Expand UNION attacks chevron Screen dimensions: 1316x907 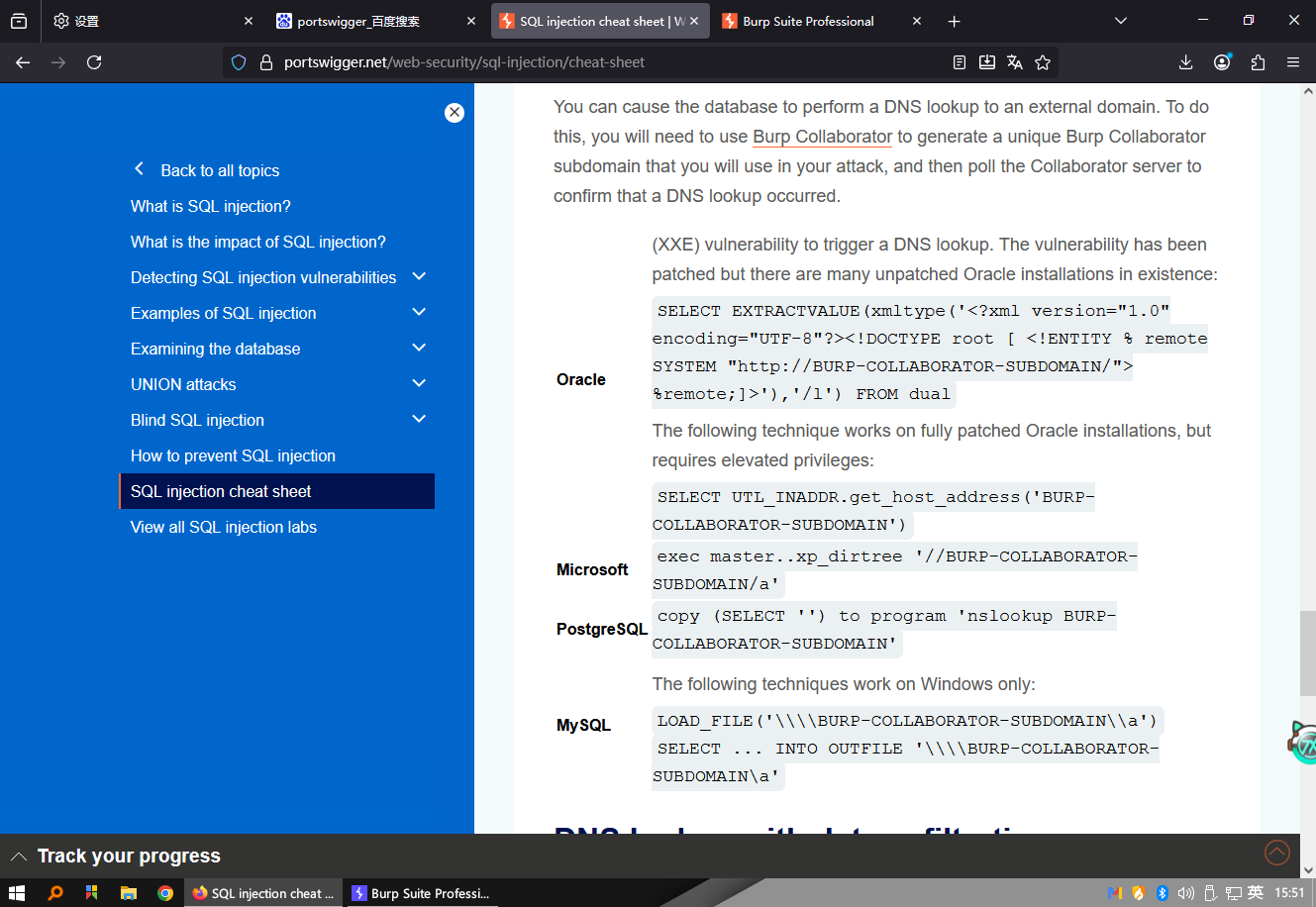point(419,383)
